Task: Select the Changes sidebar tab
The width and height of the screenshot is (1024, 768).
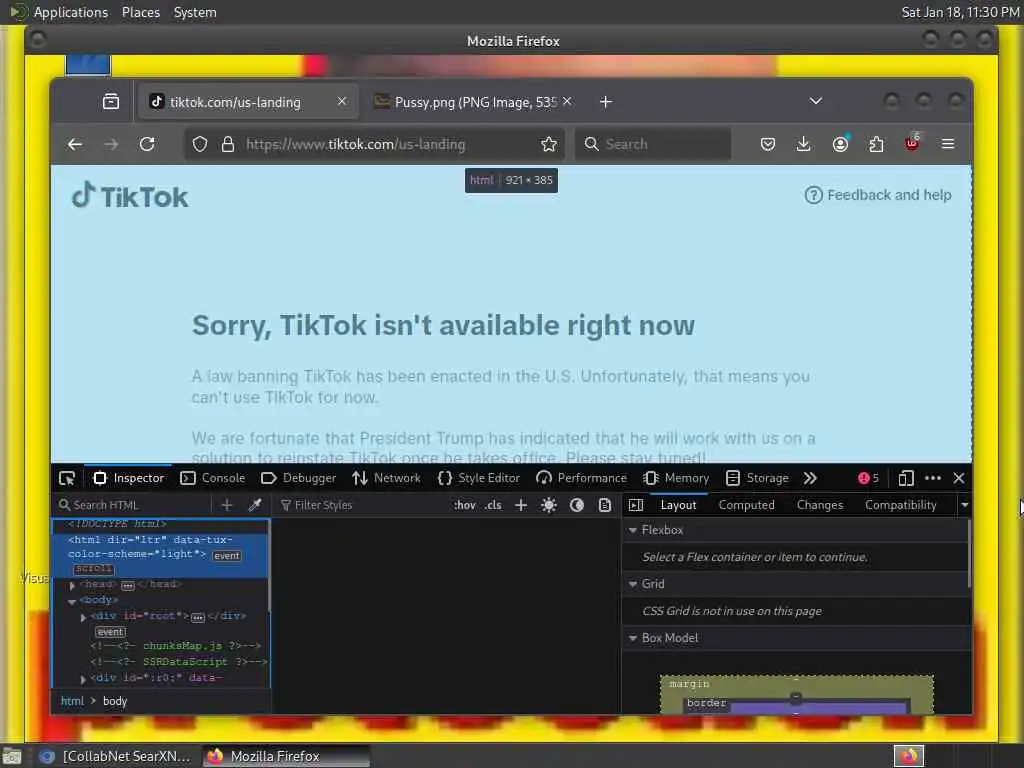Action: click(x=820, y=505)
